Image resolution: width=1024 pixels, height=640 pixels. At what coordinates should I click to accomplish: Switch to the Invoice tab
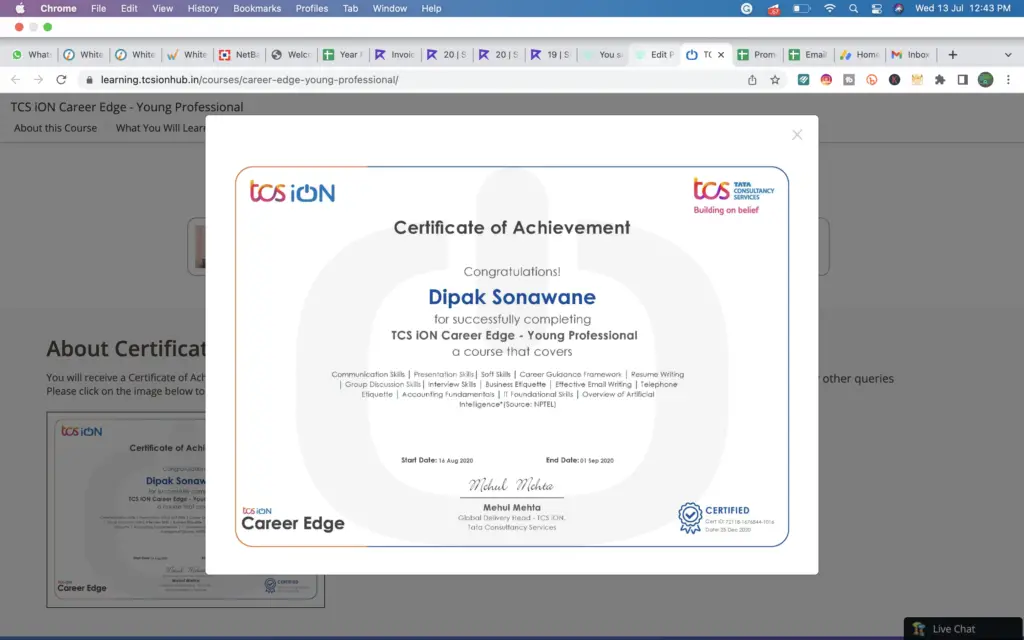[x=395, y=55]
